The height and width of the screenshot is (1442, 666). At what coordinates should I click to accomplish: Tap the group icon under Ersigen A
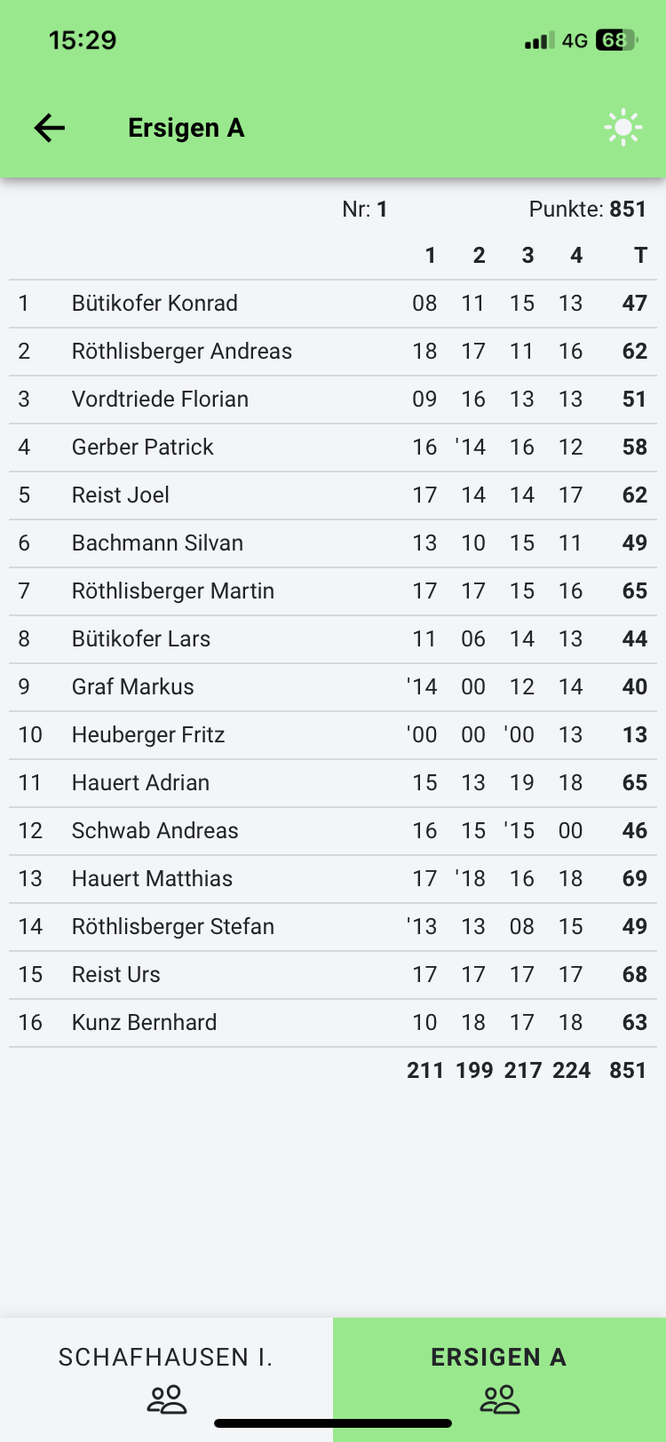point(499,1399)
